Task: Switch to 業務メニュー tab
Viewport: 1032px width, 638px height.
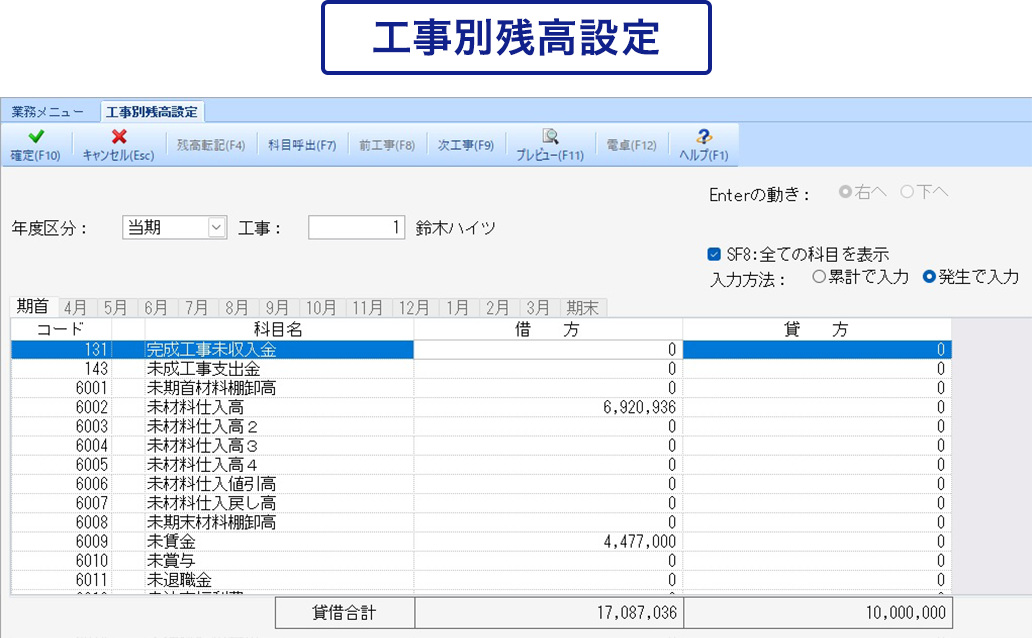Action: point(48,111)
